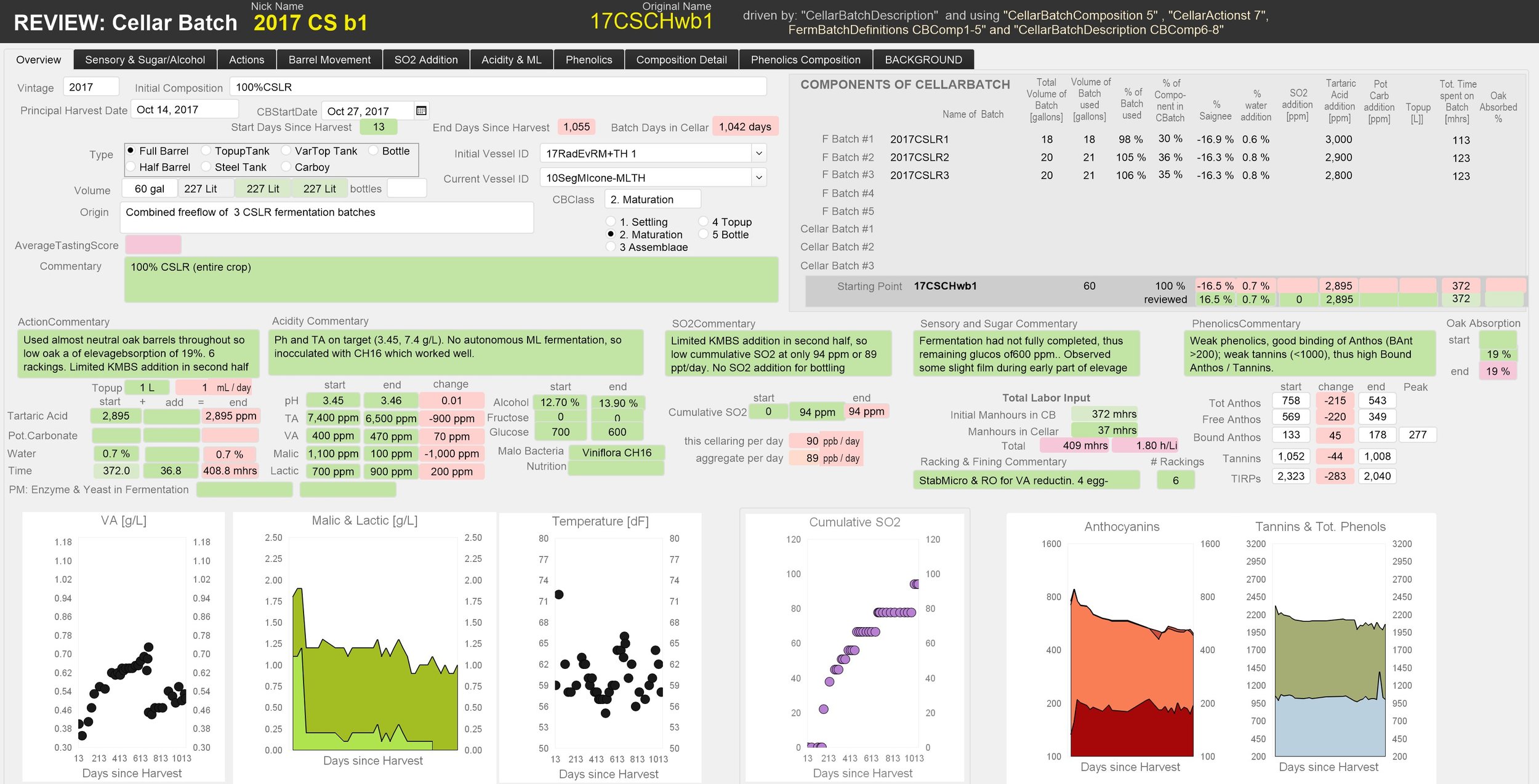This screenshot has height=784, width=1539.
Task: Click the SO2Commentary text box
Action: click(x=778, y=354)
